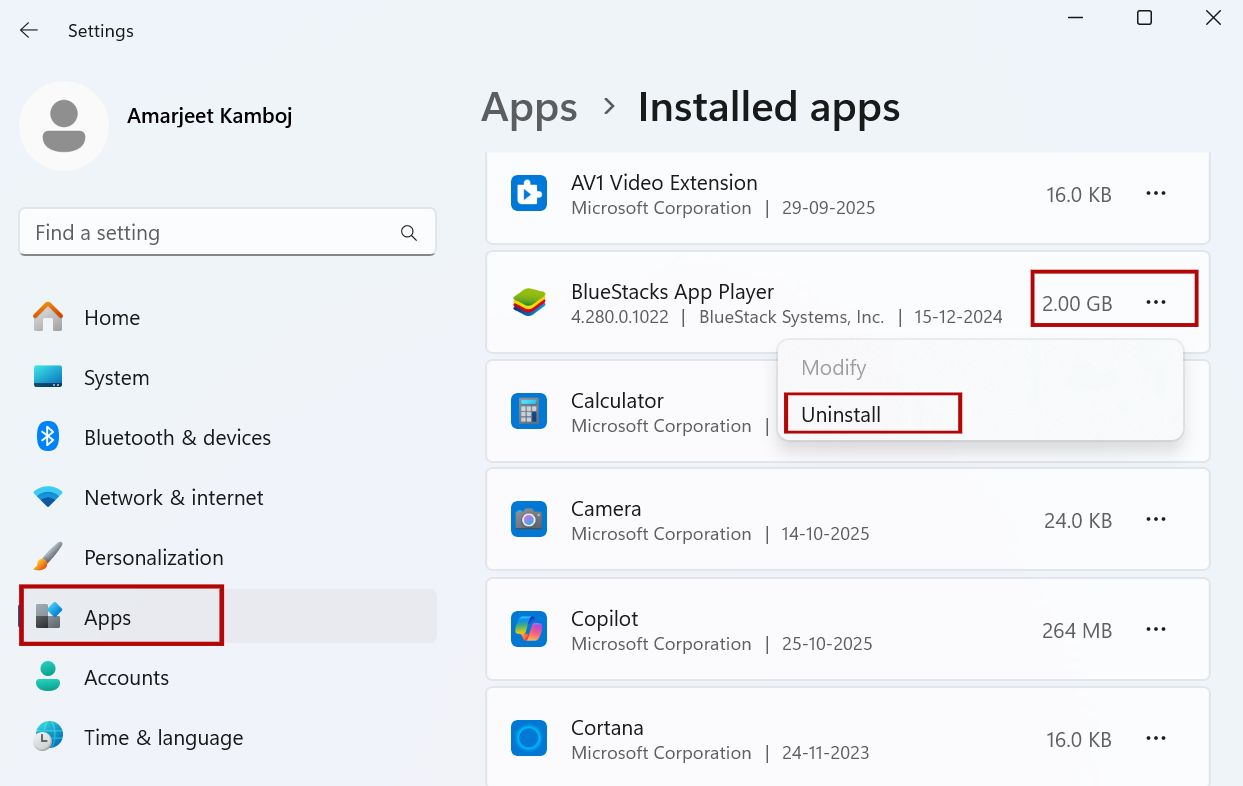1243x786 pixels.
Task: Click the Accounts icon in the sidebar
Action: (47, 677)
